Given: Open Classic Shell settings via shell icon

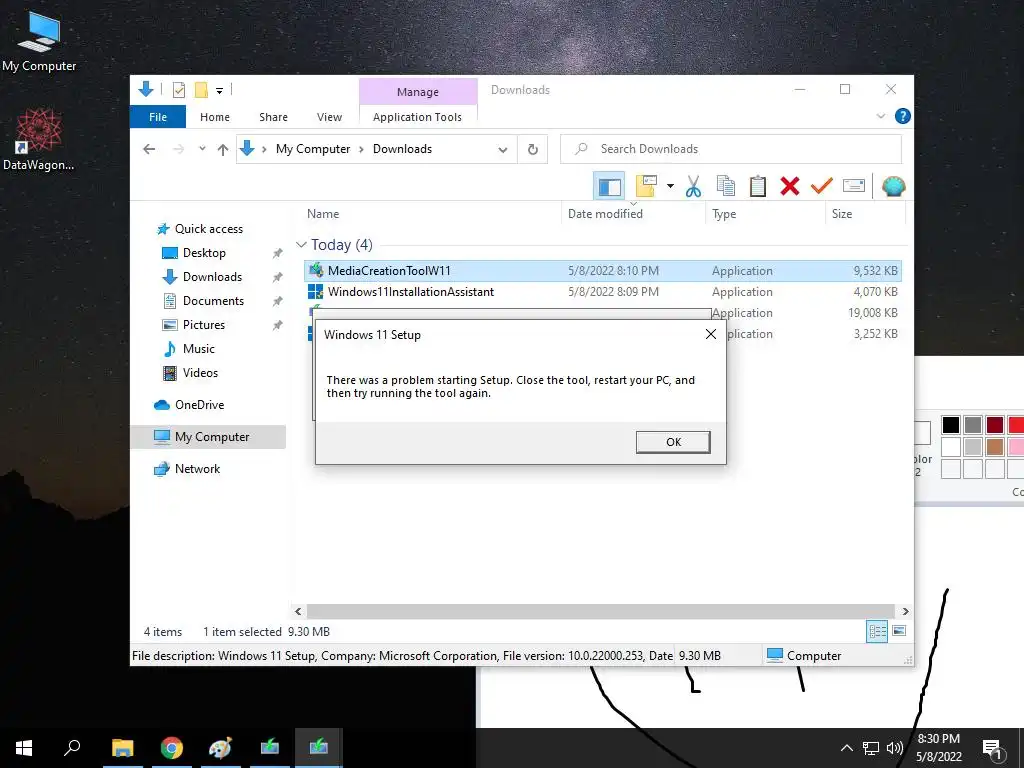Looking at the screenshot, I should pos(893,187).
